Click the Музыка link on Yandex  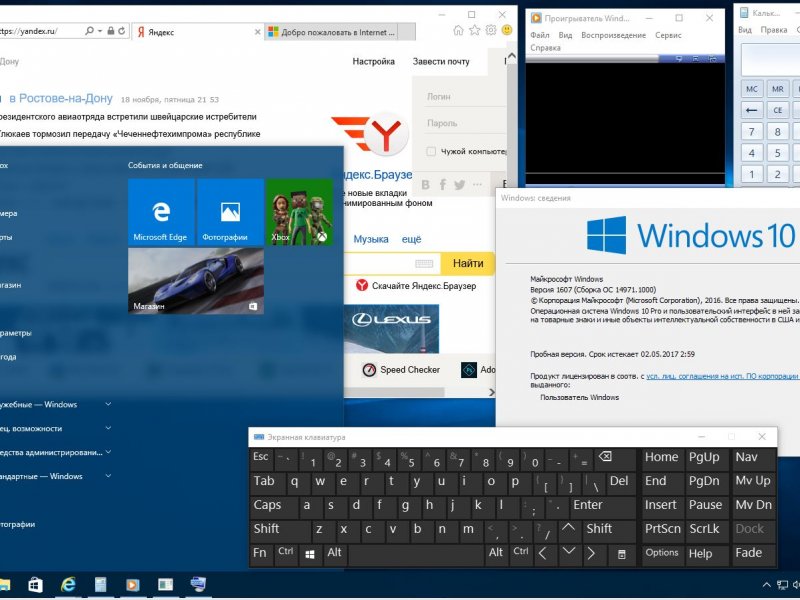(371, 239)
